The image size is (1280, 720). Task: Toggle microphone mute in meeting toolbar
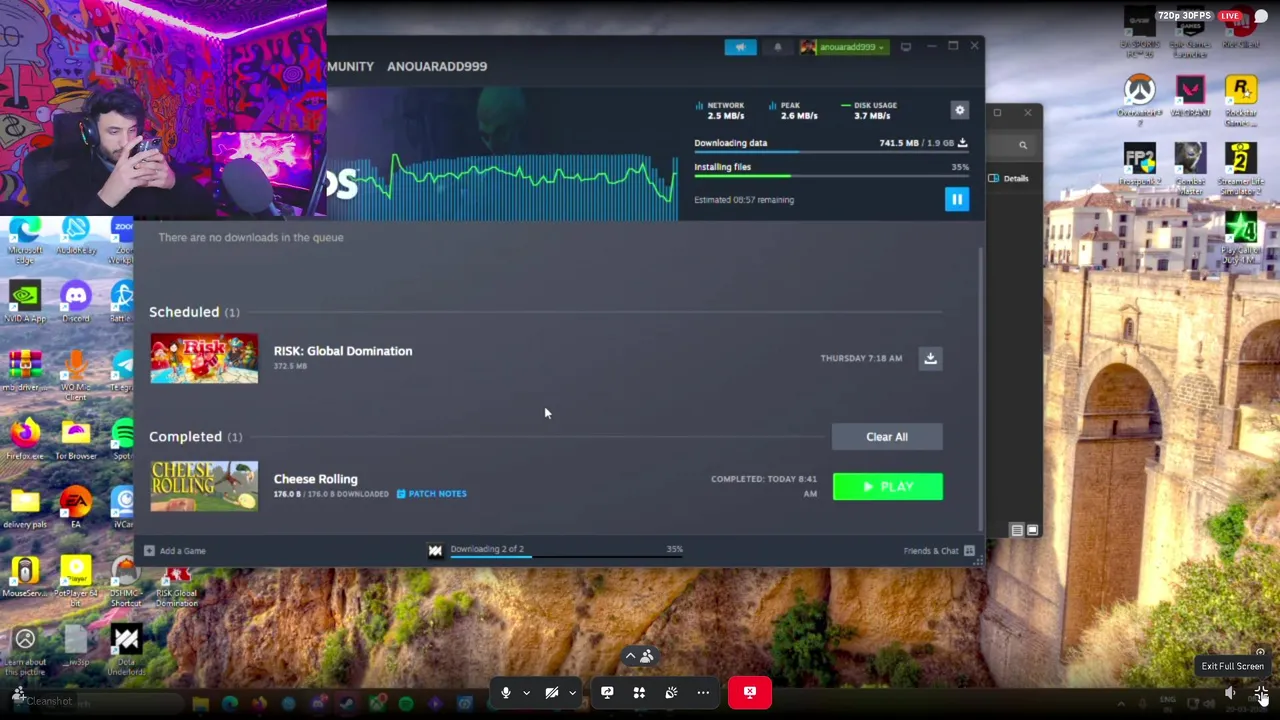click(506, 692)
